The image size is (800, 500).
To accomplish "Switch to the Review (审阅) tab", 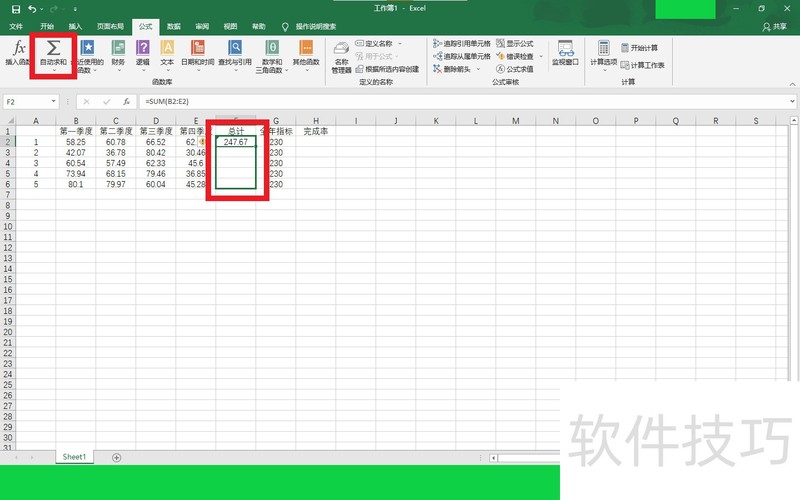I will click(x=202, y=27).
